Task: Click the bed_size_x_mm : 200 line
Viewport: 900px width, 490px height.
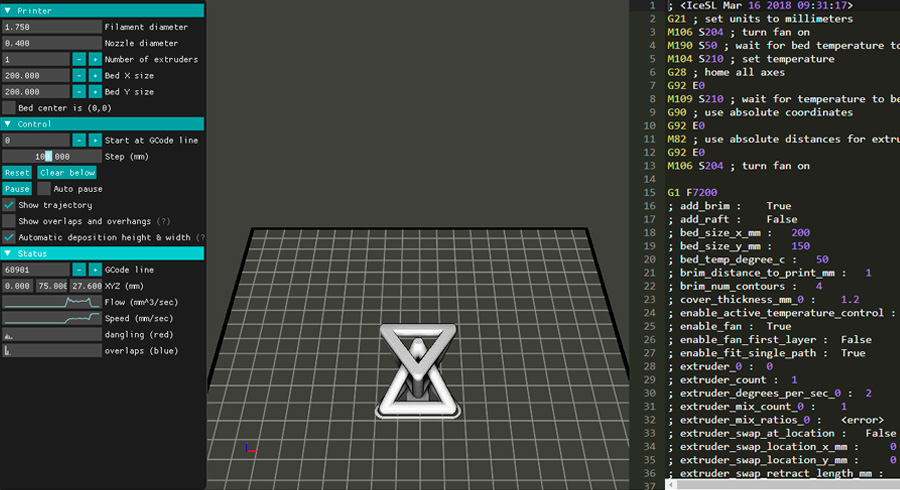Action: coord(739,232)
